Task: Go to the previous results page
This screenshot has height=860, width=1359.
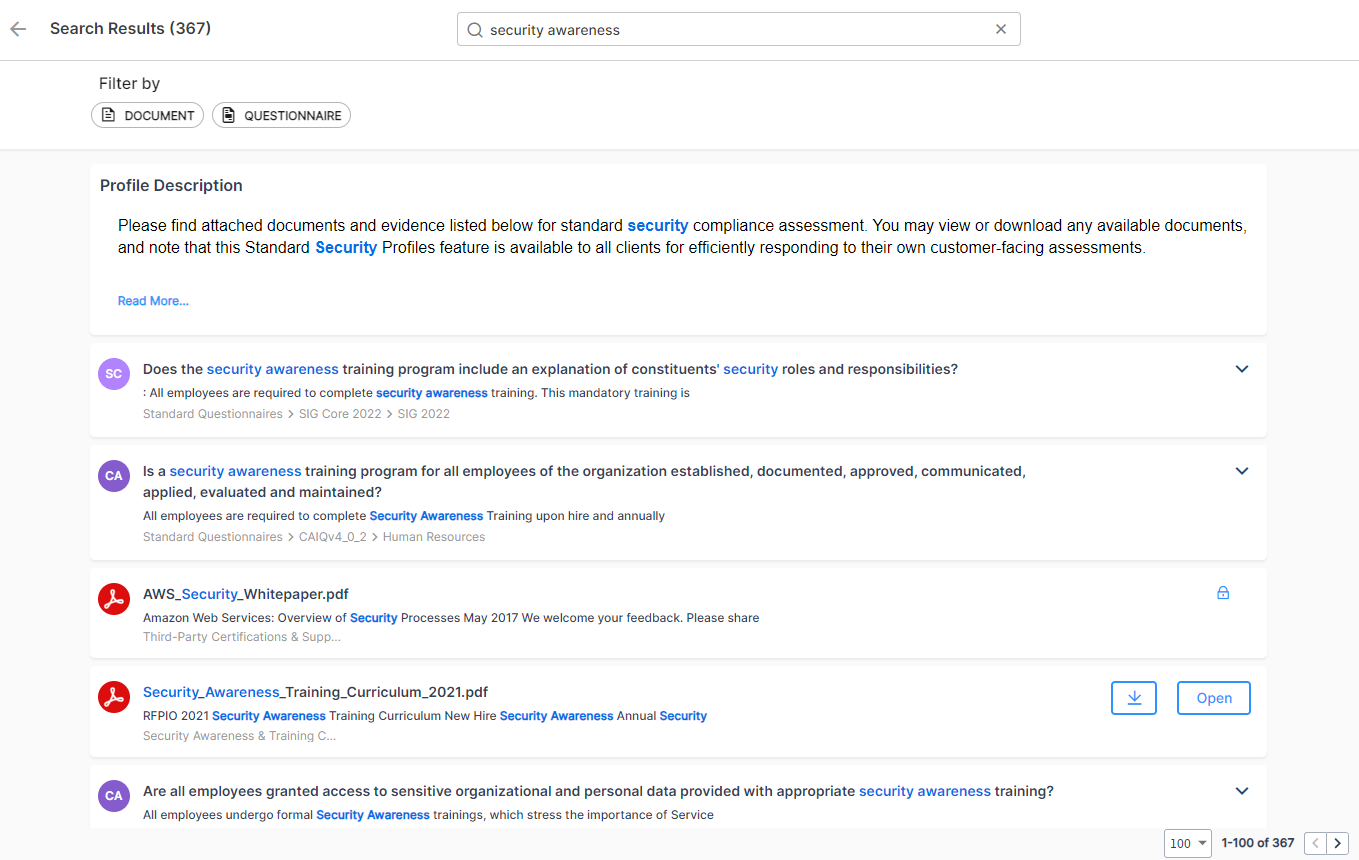Action: pyautogui.click(x=1316, y=843)
